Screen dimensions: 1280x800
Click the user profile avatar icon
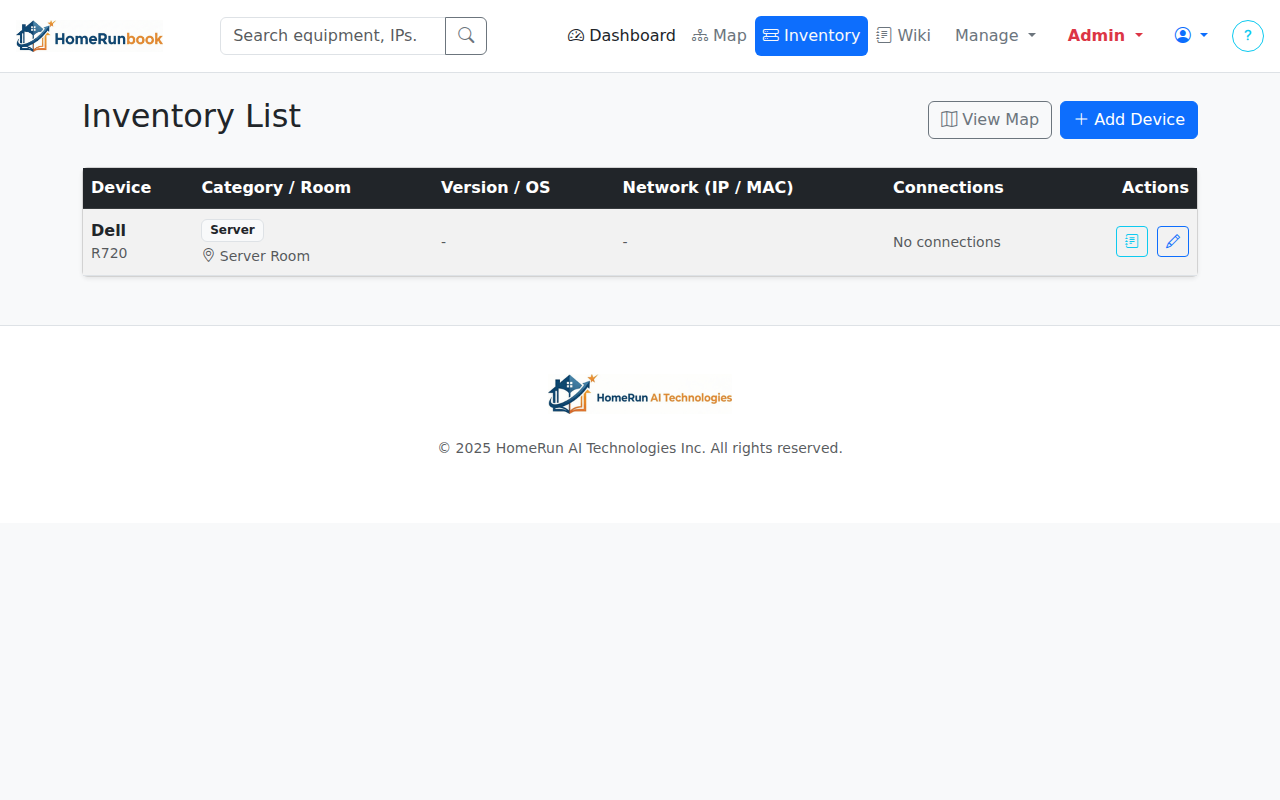pyautogui.click(x=1184, y=35)
